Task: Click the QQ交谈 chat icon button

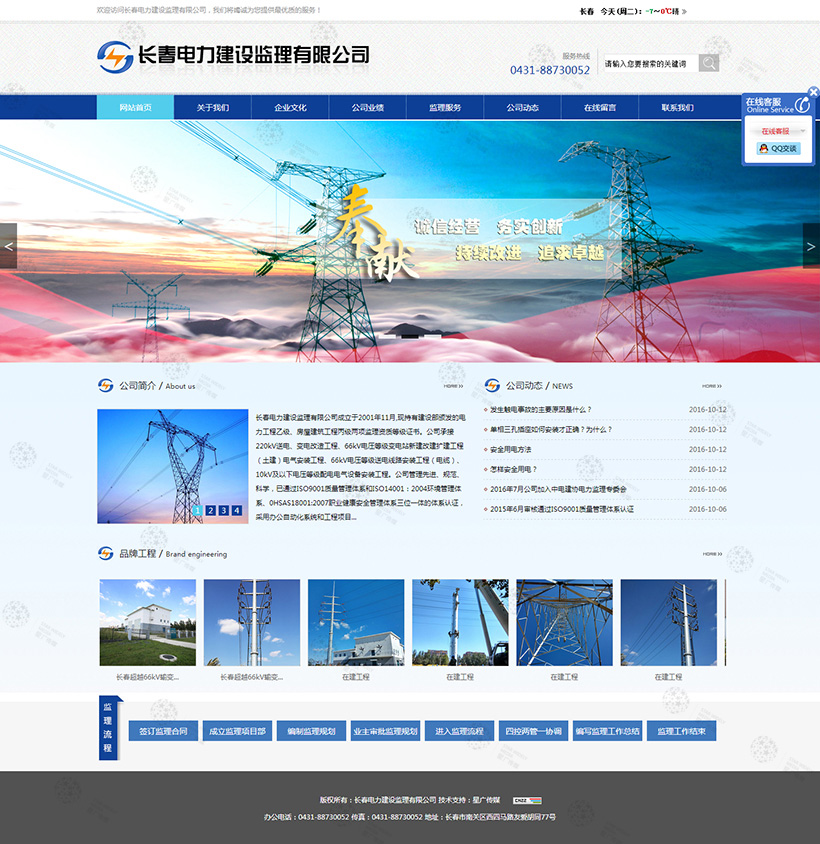Action: (x=778, y=148)
